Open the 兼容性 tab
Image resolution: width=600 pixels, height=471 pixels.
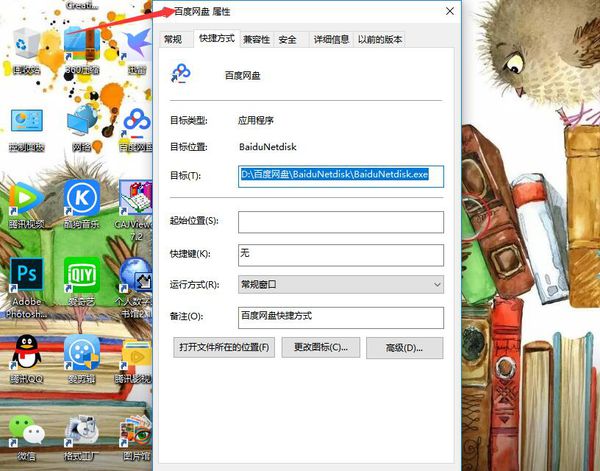[x=256, y=39]
